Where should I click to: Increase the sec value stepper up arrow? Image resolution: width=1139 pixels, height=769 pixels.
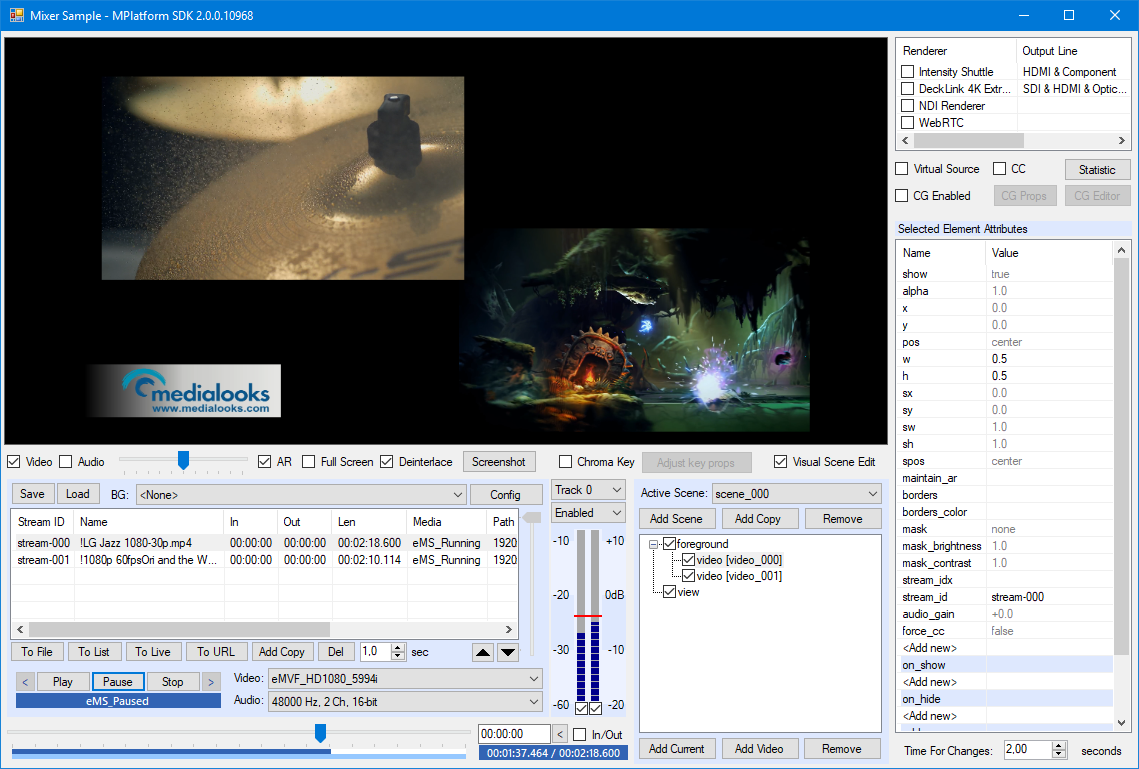coord(397,648)
